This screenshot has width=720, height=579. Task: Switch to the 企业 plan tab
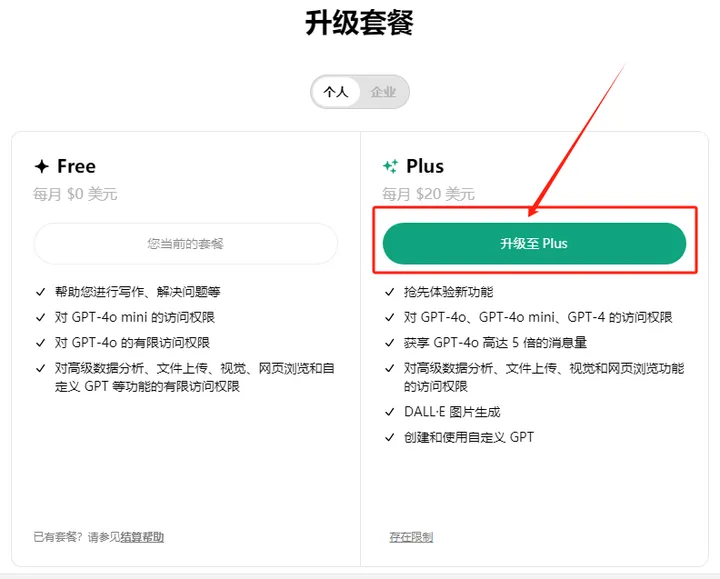pyautogui.click(x=383, y=92)
